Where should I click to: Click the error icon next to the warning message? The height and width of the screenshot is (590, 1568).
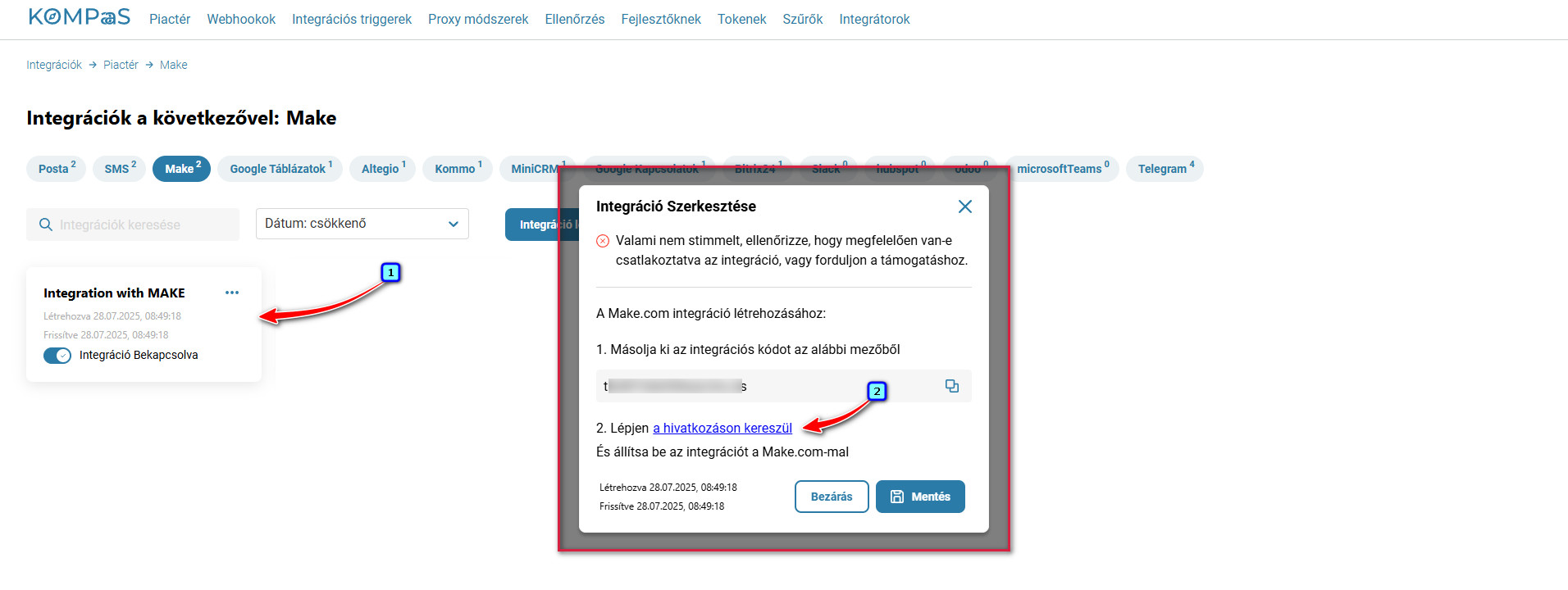click(603, 241)
